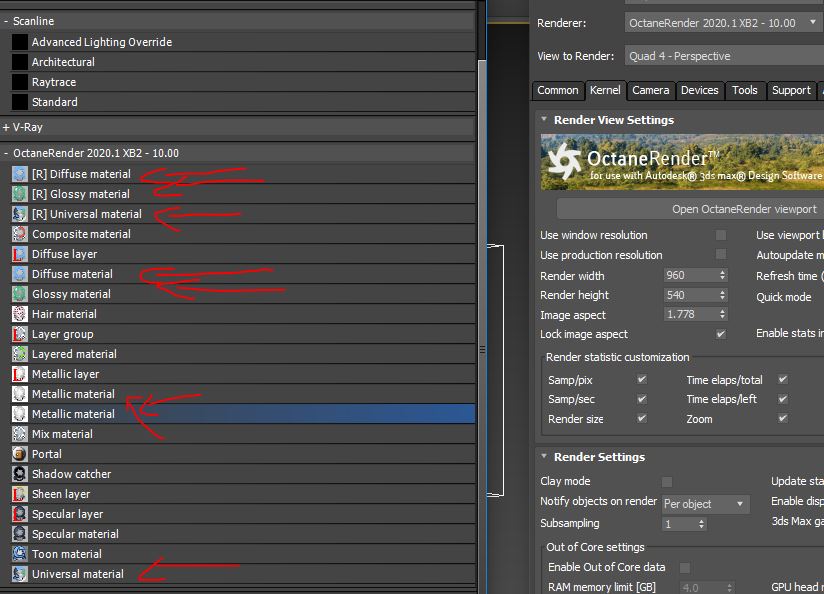Click the Metallic layer icon
Screen dimensions: 824x594
19,374
